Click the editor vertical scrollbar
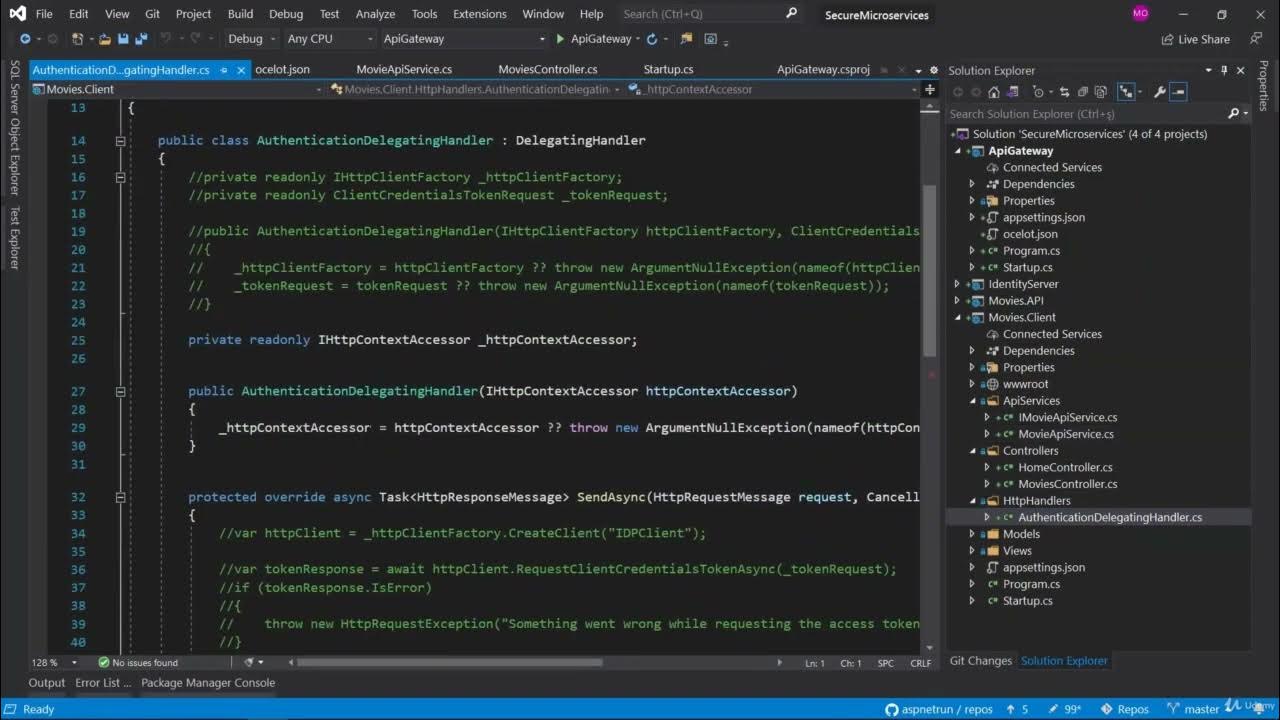The image size is (1280, 720). (929, 270)
